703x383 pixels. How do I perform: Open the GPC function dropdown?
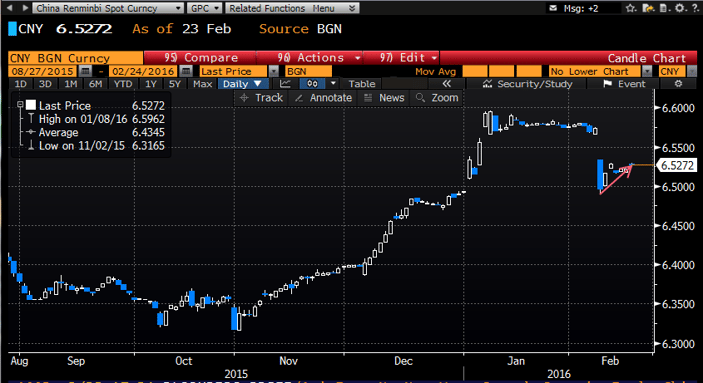204,8
